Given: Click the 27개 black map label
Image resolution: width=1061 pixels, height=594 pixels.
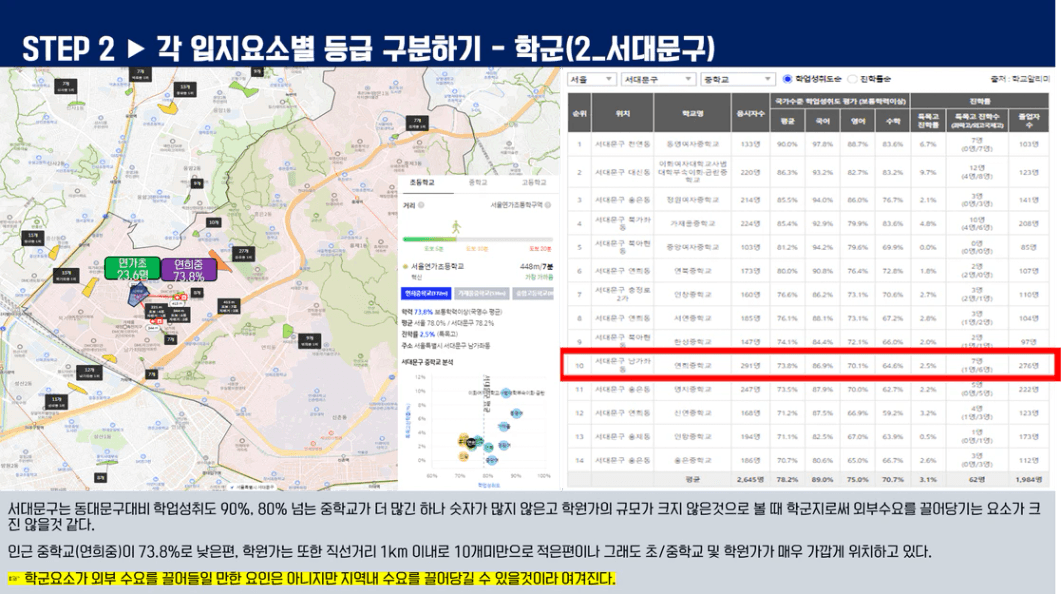Looking at the screenshot, I should coord(244,254).
